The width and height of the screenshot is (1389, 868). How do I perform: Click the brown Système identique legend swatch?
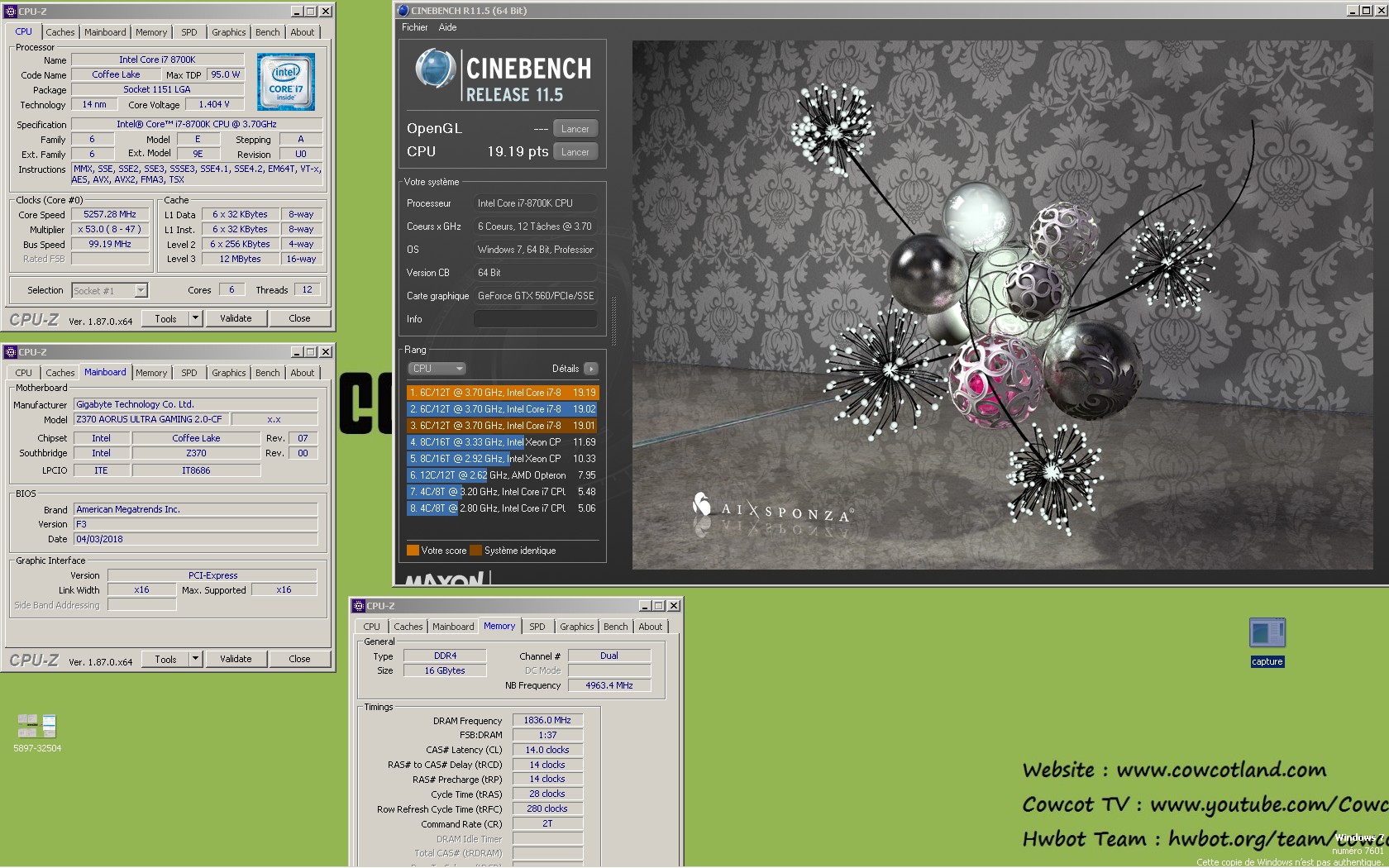point(475,551)
